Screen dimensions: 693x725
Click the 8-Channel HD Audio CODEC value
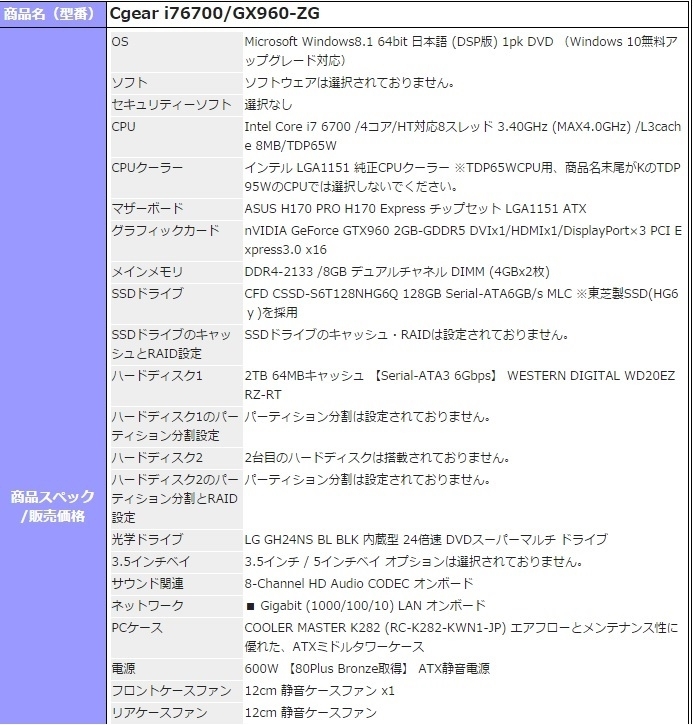tap(359, 584)
